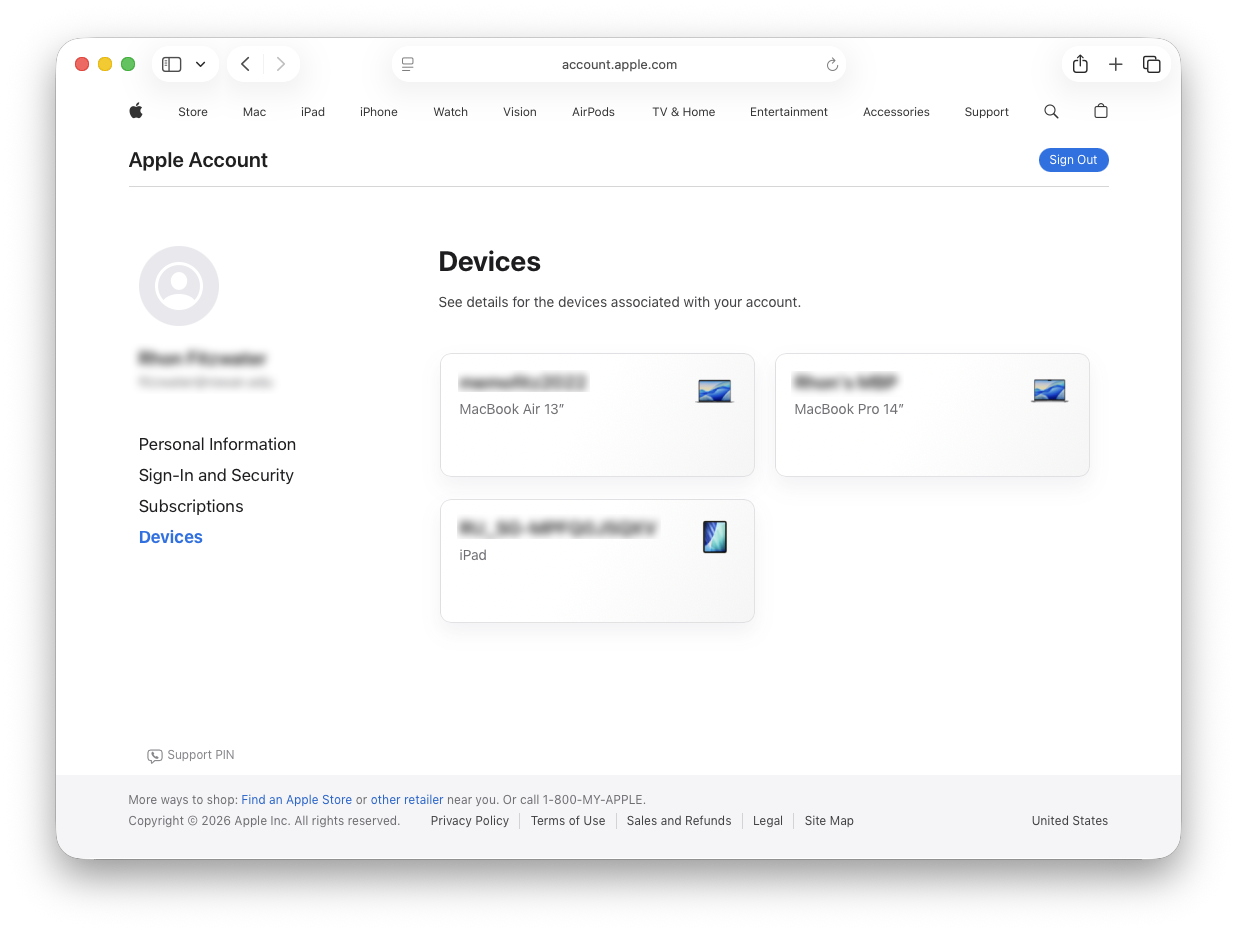The image size is (1237, 933).
Task: Click the Apple Account heading
Action: pos(198,160)
